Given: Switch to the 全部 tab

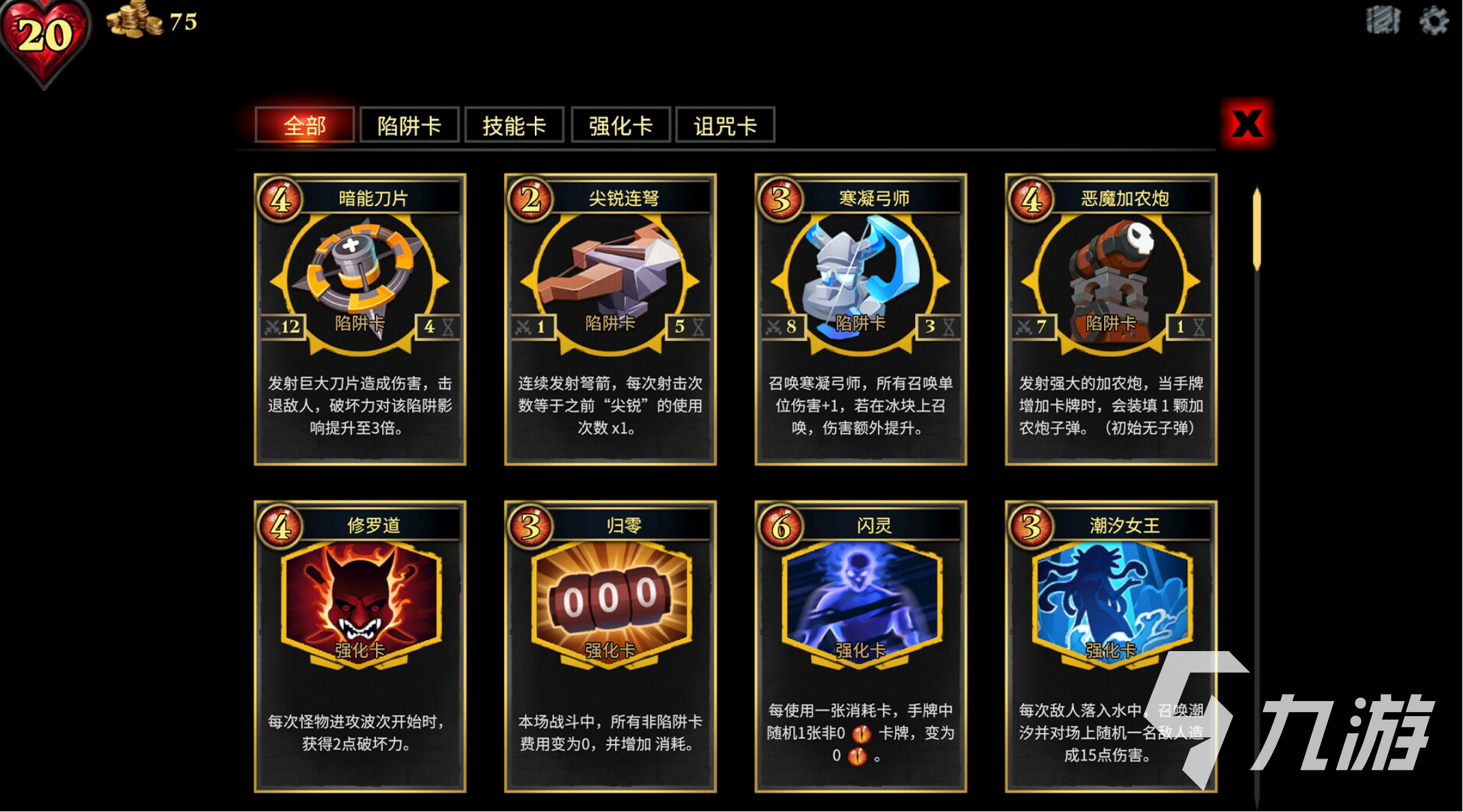Looking at the screenshot, I should click(305, 125).
